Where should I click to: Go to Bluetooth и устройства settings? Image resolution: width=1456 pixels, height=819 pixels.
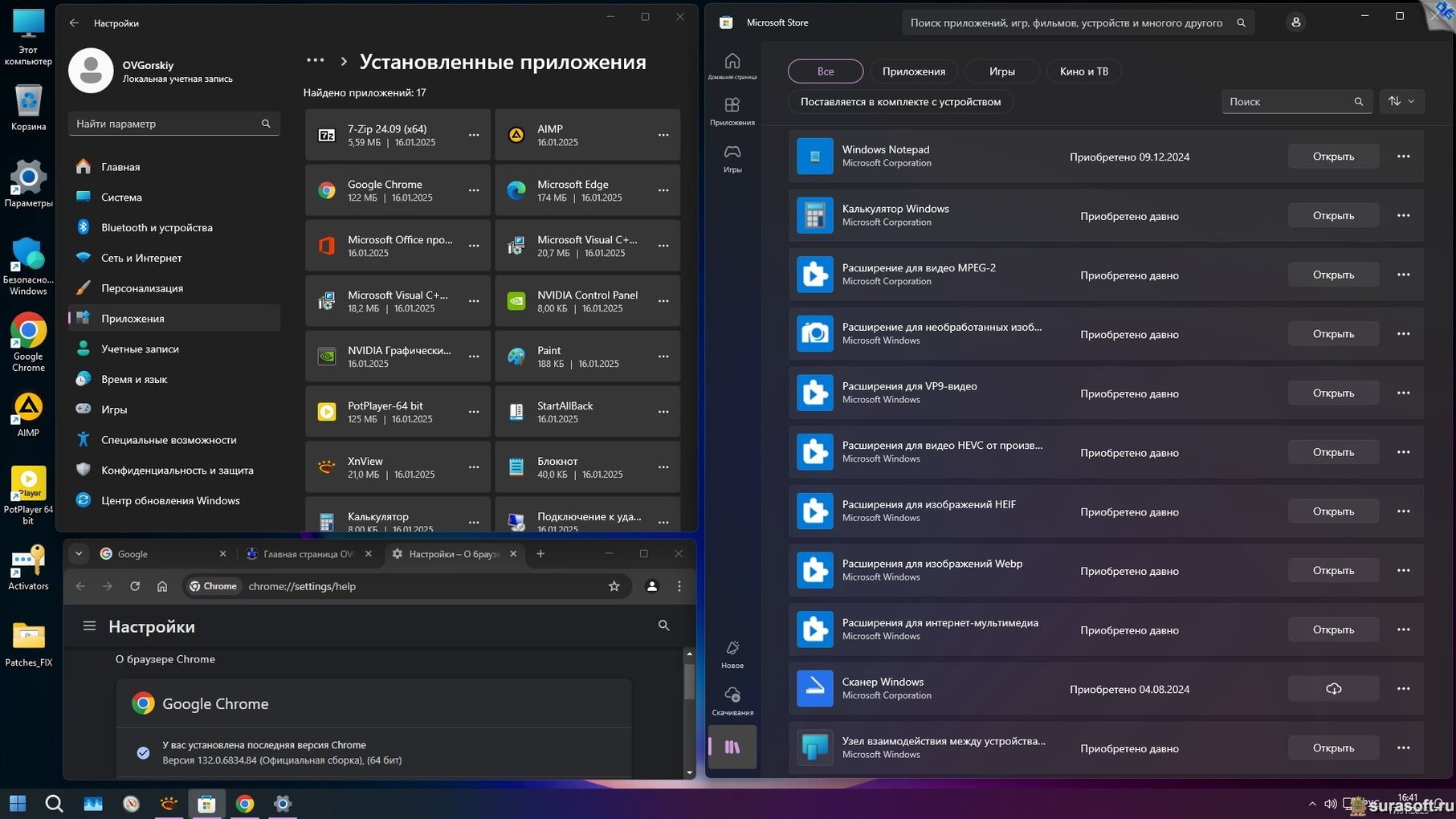(x=174, y=228)
